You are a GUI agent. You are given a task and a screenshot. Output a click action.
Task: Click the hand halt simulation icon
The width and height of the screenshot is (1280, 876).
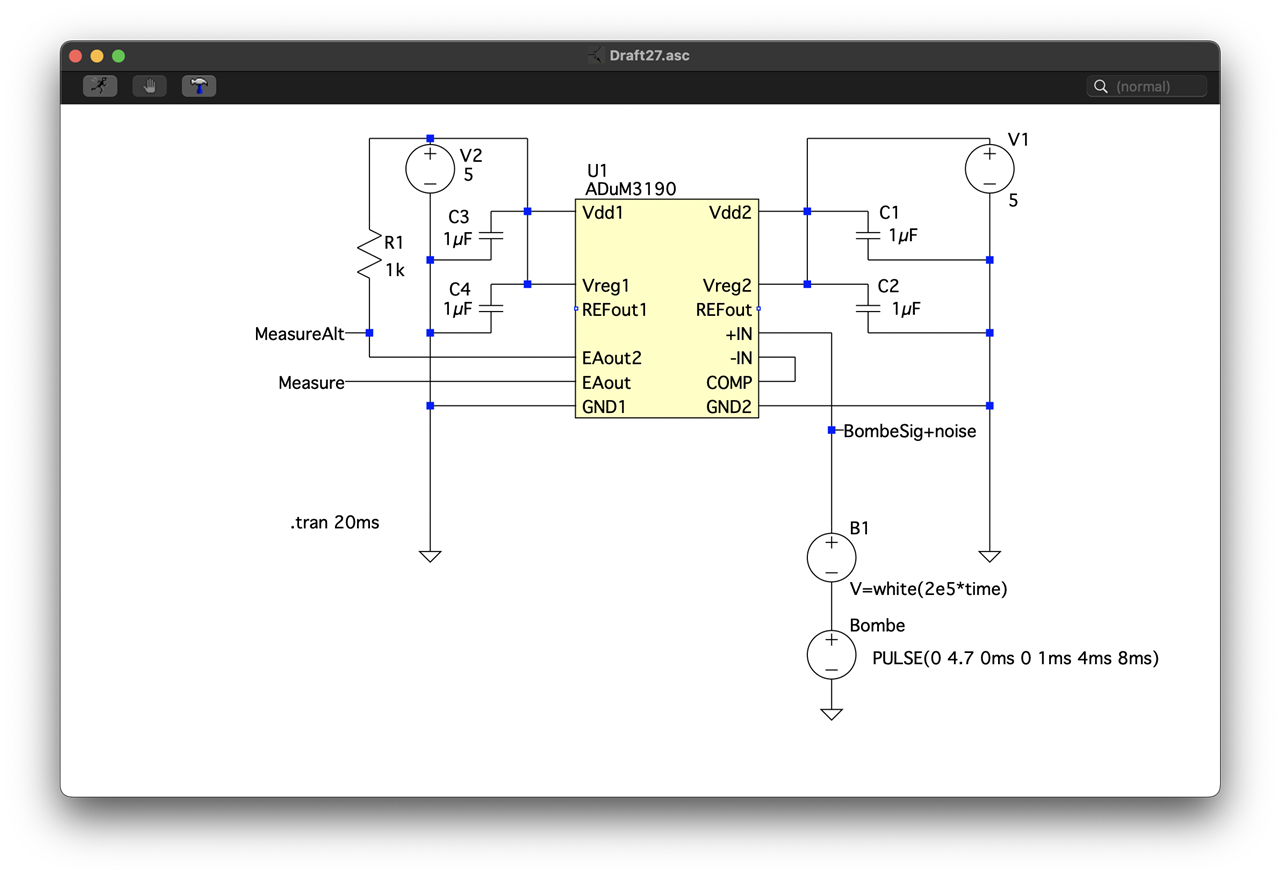pos(150,86)
